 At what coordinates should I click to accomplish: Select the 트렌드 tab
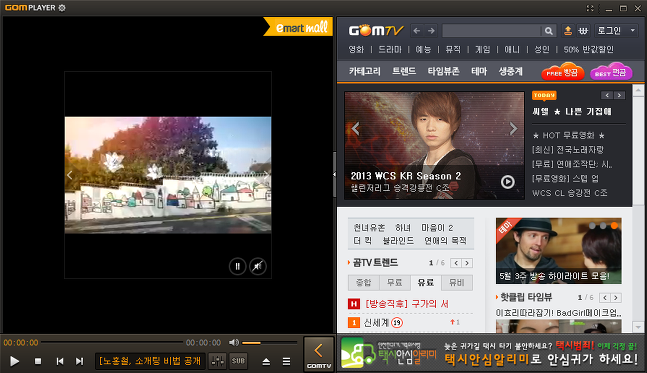click(x=404, y=71)
